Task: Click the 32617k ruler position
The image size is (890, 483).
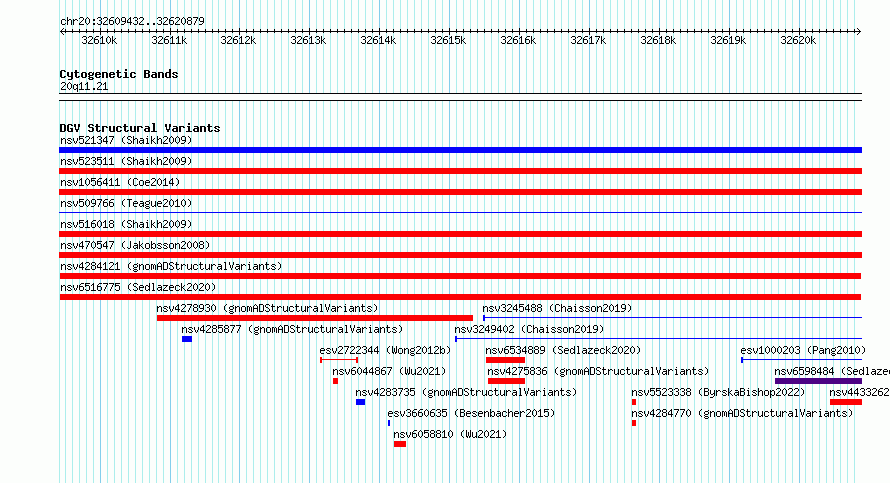Action: click(589, 40)
